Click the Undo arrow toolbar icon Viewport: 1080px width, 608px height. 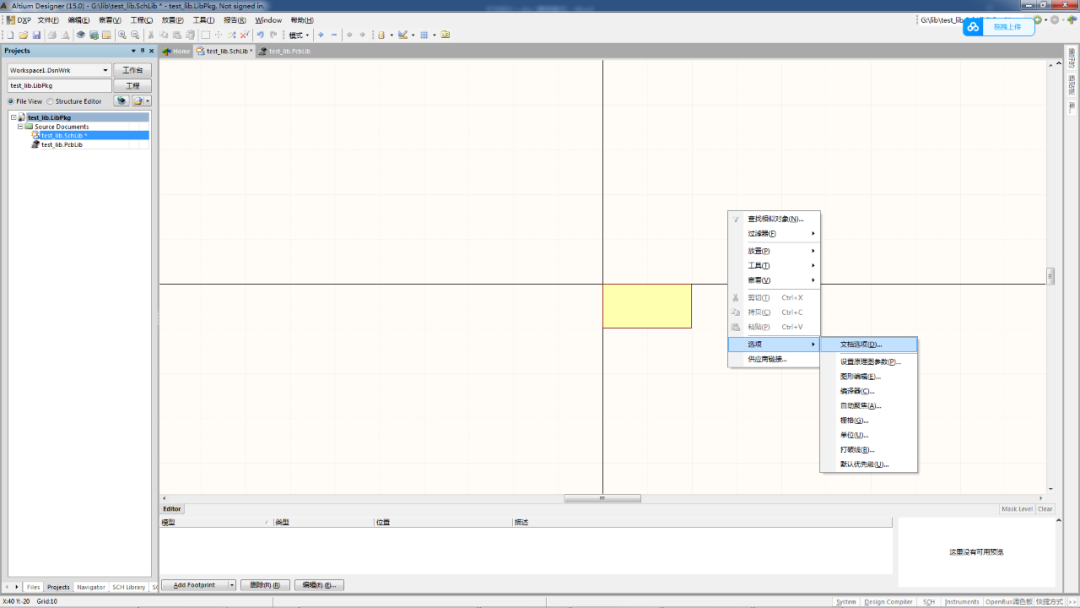point(260,35)
